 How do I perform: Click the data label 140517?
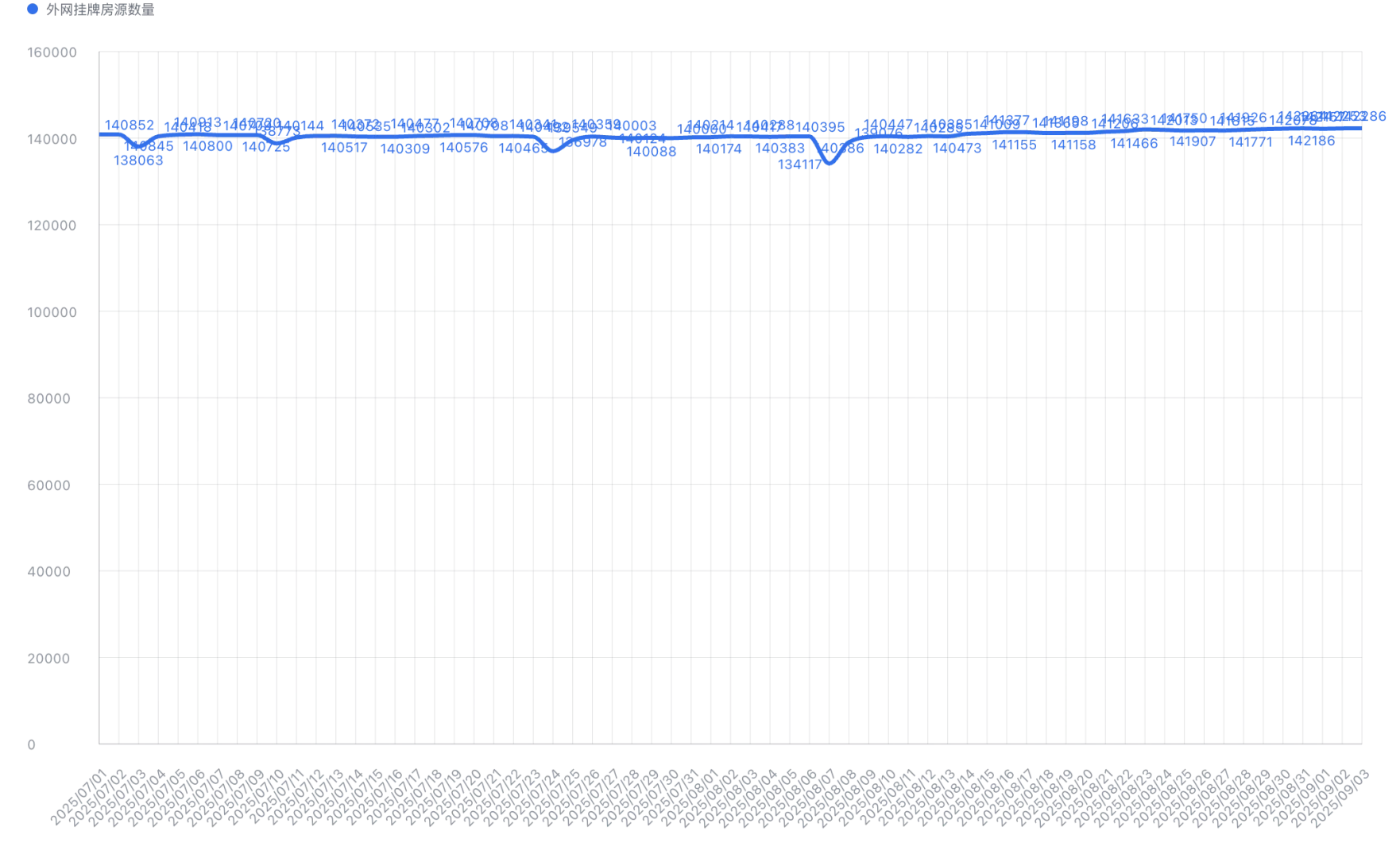click(344, 148)
